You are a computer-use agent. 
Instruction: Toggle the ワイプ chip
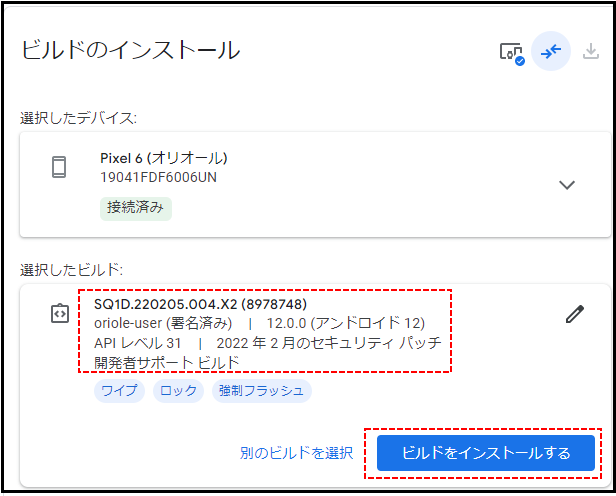point(119,391)
